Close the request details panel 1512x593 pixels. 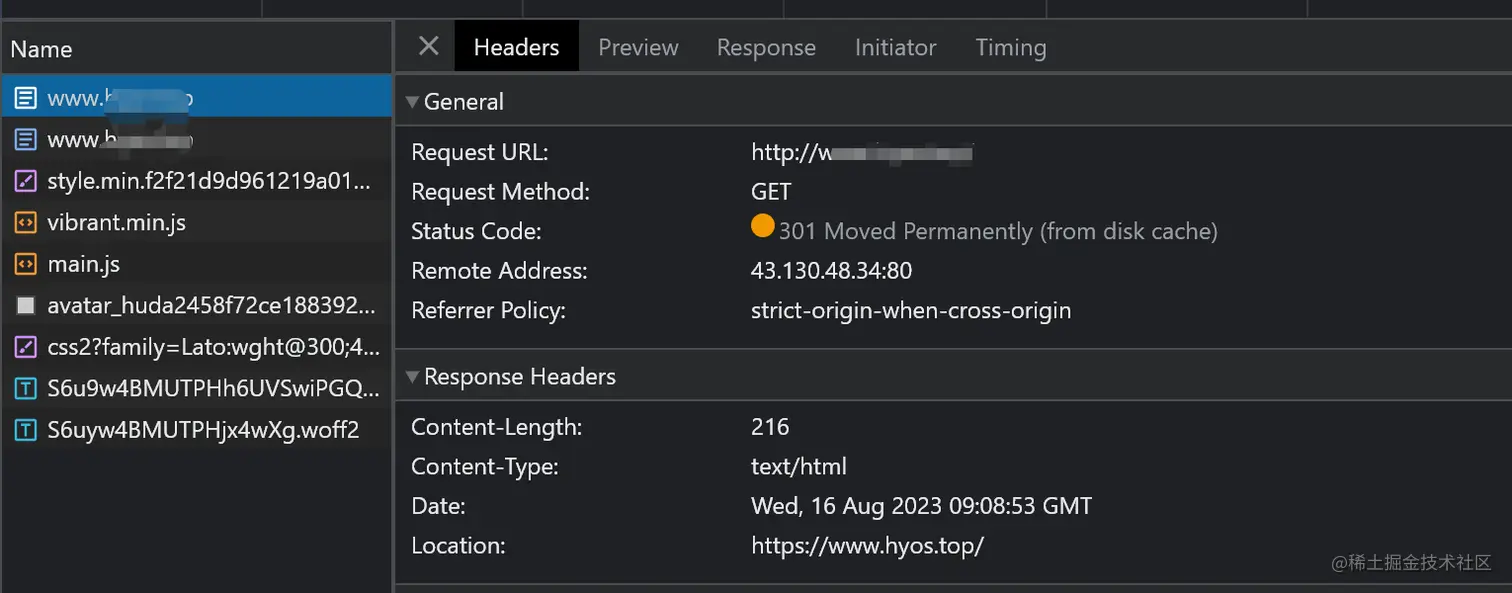click(x=428, y=46)
